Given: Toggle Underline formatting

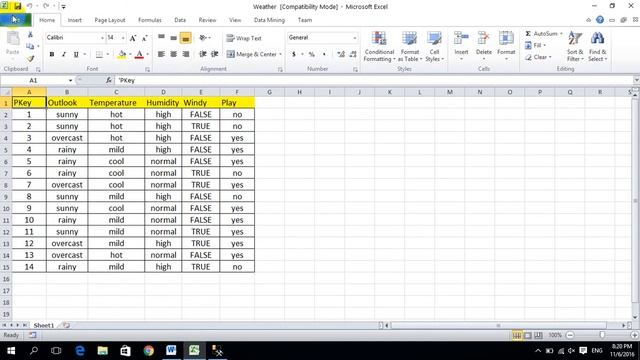Looking at the screenshot, I should coord(76,54).
